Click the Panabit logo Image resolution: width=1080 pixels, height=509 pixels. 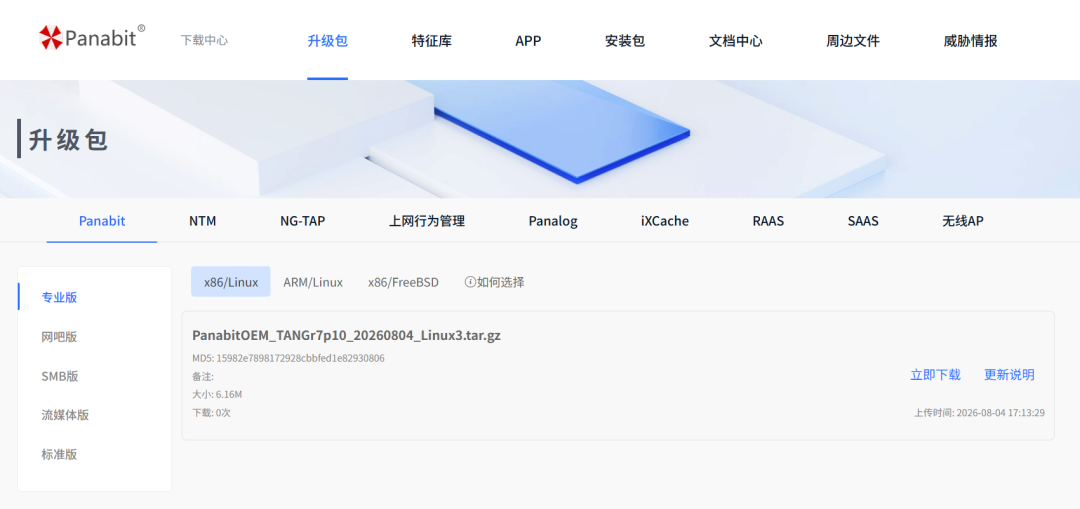point(92,37)
